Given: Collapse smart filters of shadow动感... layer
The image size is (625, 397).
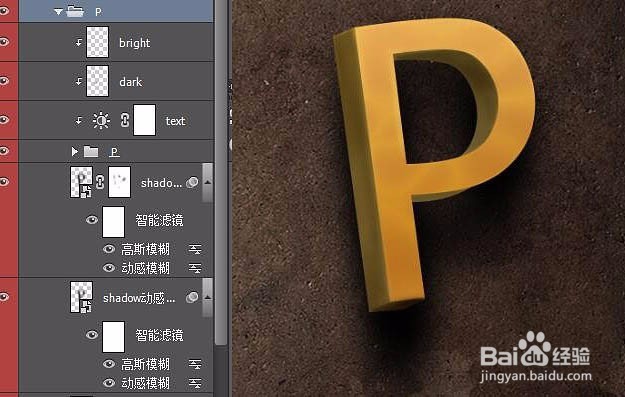Looking at the screenshot, I should pos(208,297).
